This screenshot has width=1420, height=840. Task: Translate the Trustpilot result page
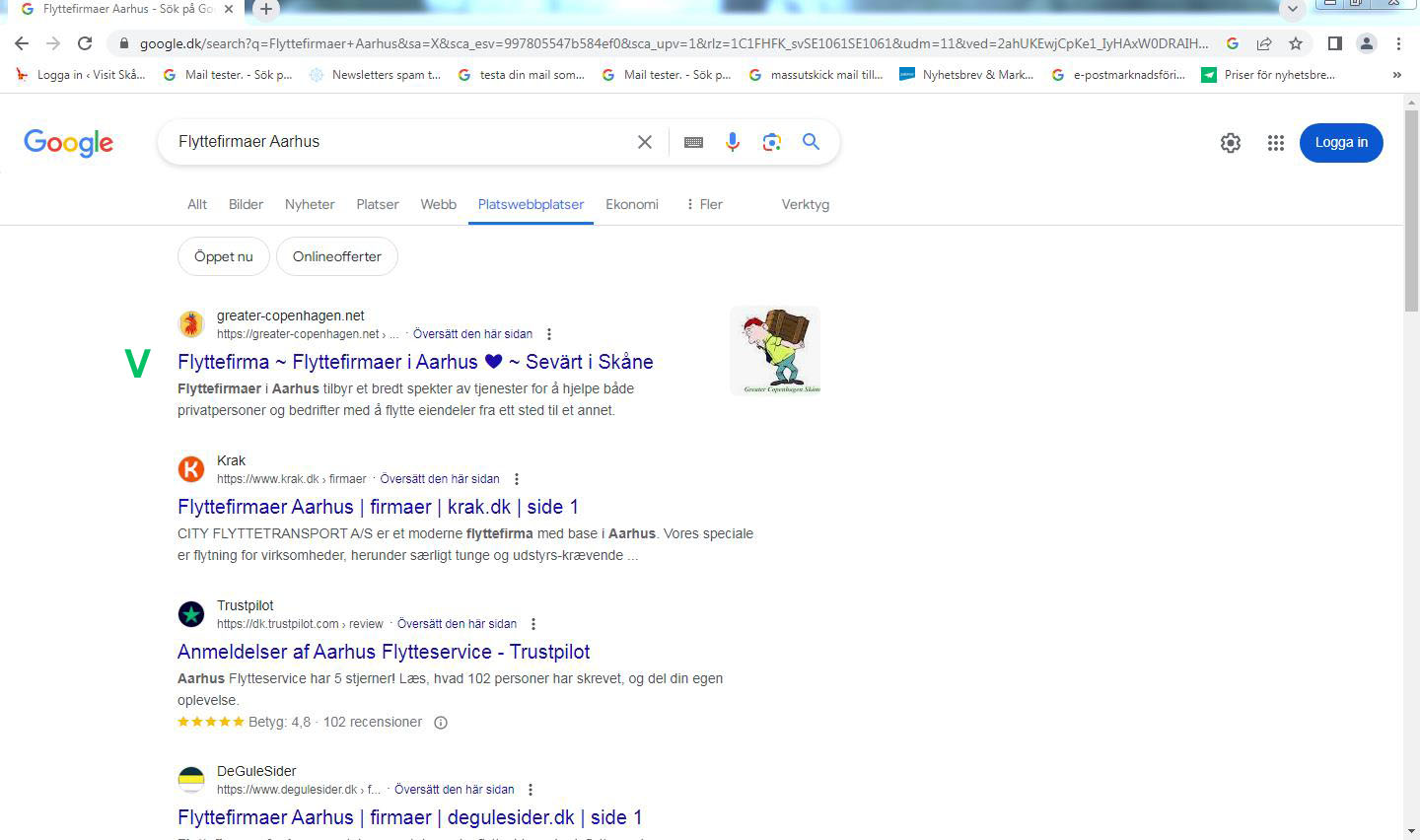click(457, 624)
